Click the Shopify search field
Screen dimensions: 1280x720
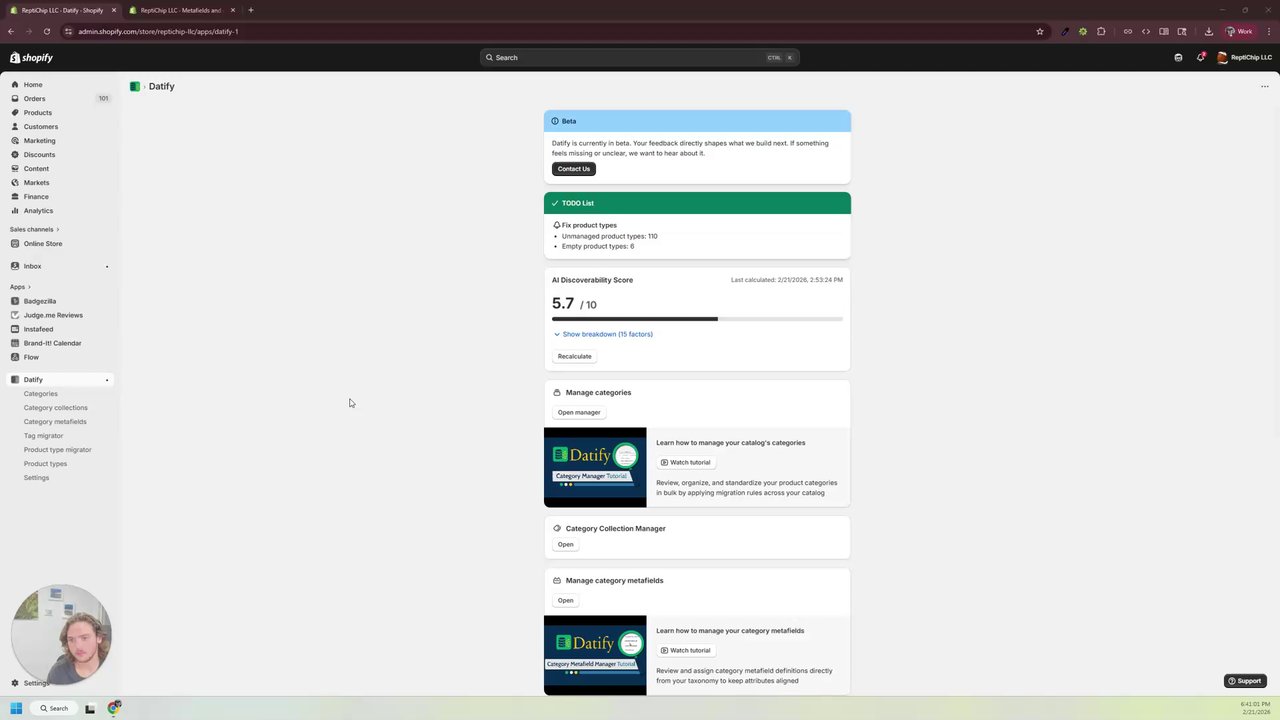(640, 57)
